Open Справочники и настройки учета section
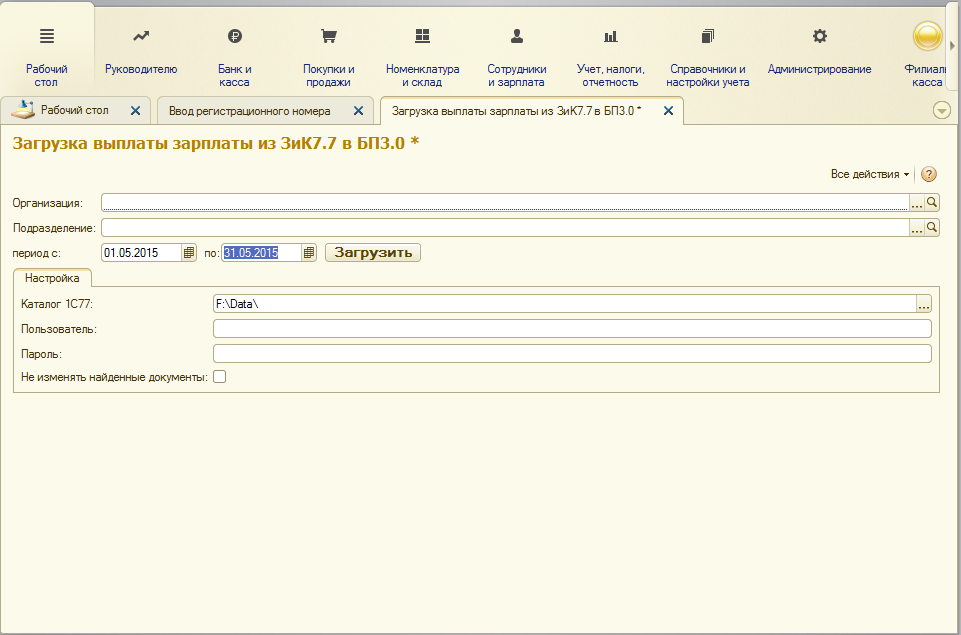The image size is (961, 635). pyautogui.click(x=707, y=58)
